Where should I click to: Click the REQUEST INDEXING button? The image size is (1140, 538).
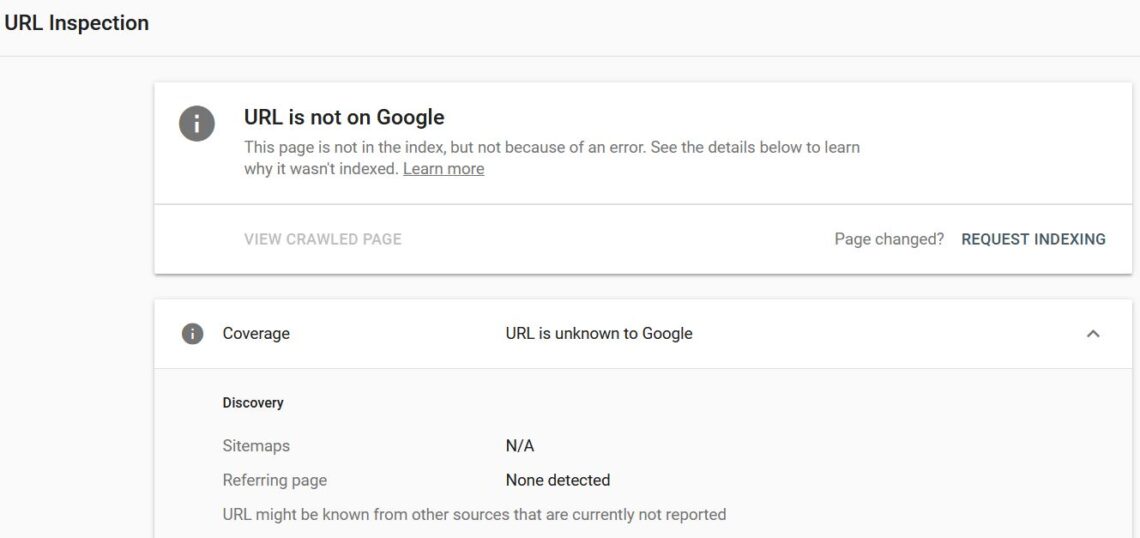point(1033,239)
